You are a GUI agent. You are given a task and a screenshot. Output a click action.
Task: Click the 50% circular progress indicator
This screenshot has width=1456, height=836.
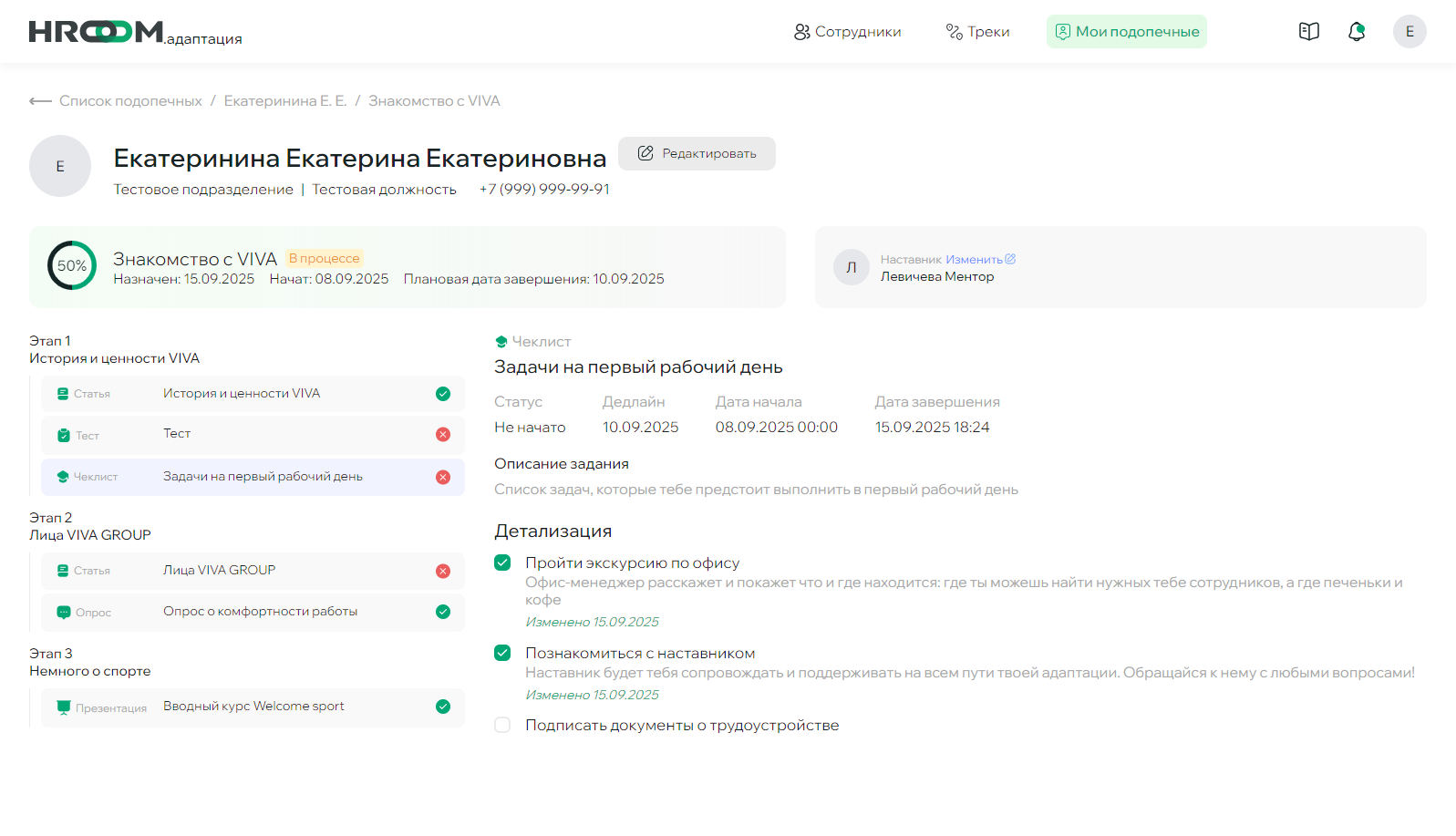tap(72, 265)
